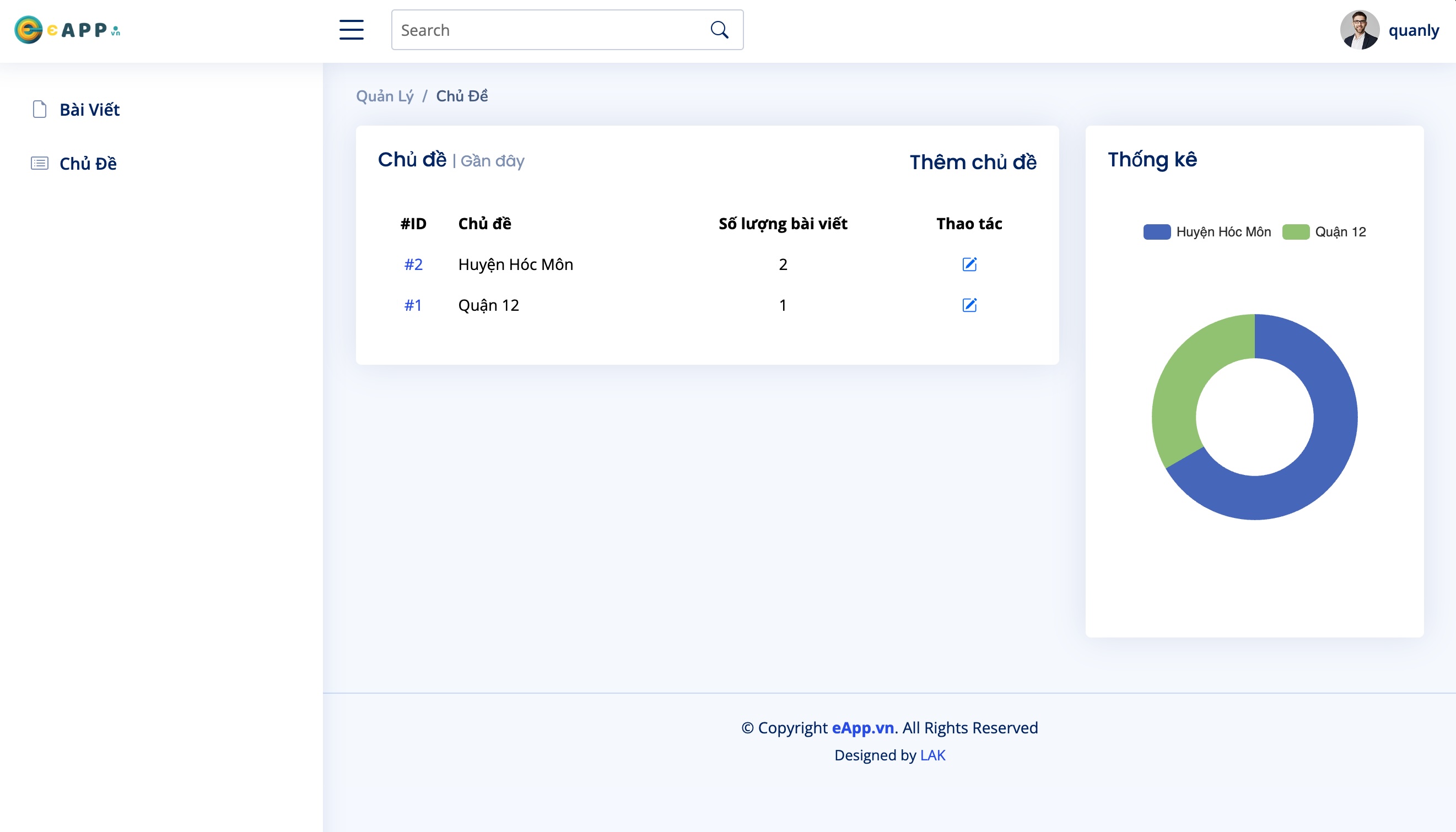Click the Huyện Hóc Môn table cell

click(x=515, y=264)
